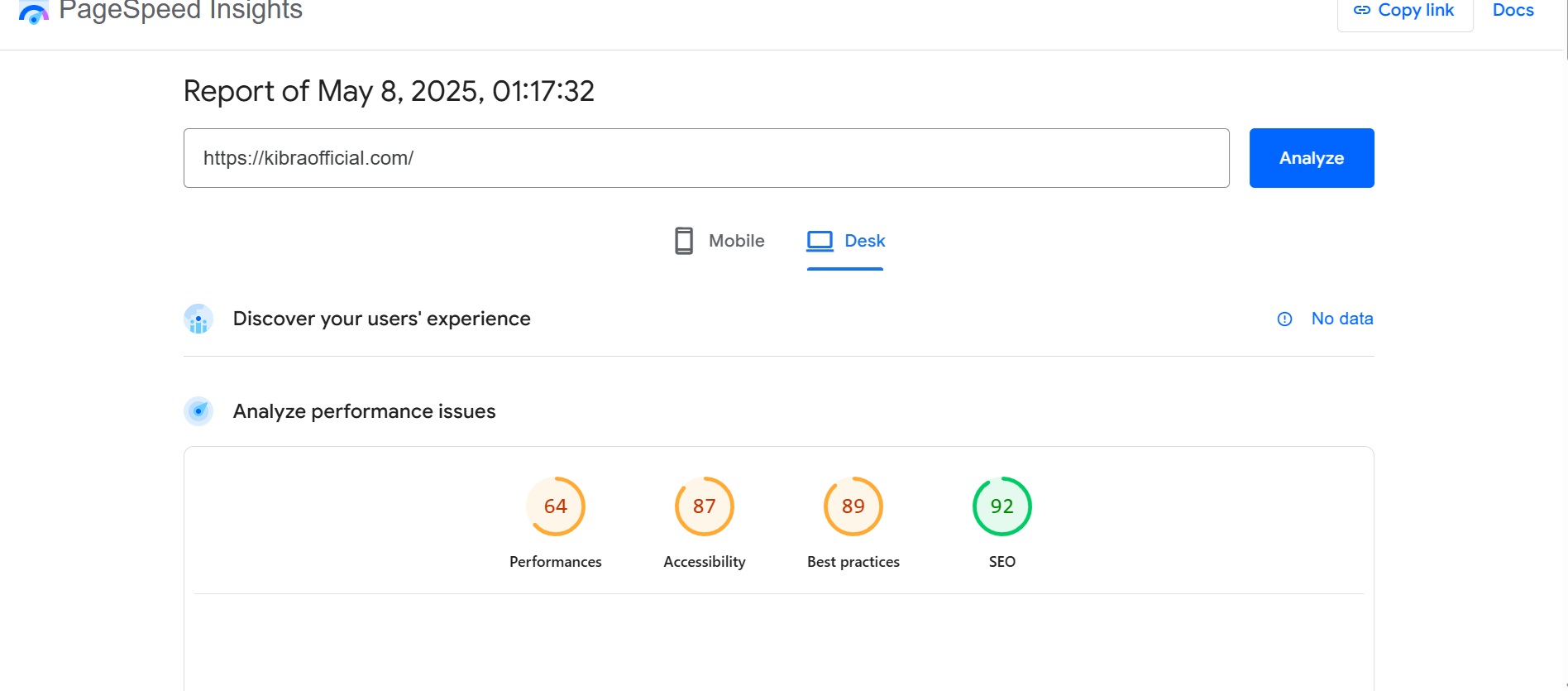Click the Analyze performance issues heading
Image resolution: width=1568 pixels, height=691 pixels.
pos(365,411)
